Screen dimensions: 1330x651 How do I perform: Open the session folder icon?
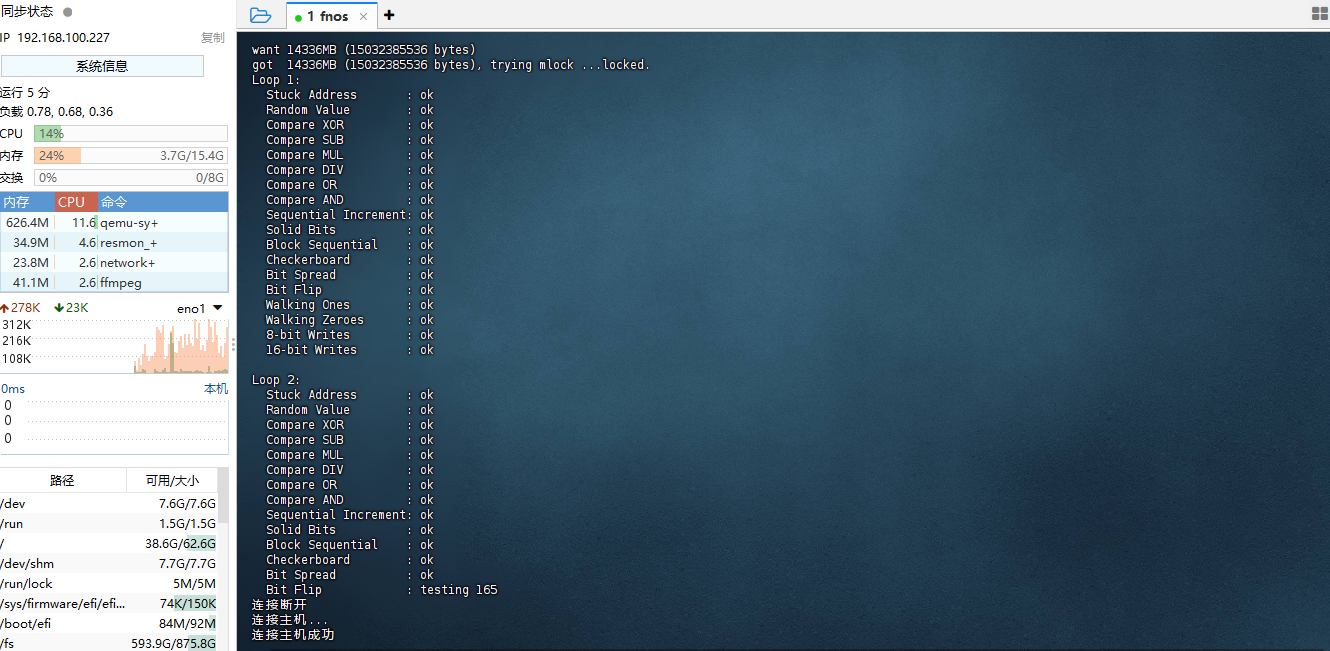pyautogui.click(x=260, y=15)
